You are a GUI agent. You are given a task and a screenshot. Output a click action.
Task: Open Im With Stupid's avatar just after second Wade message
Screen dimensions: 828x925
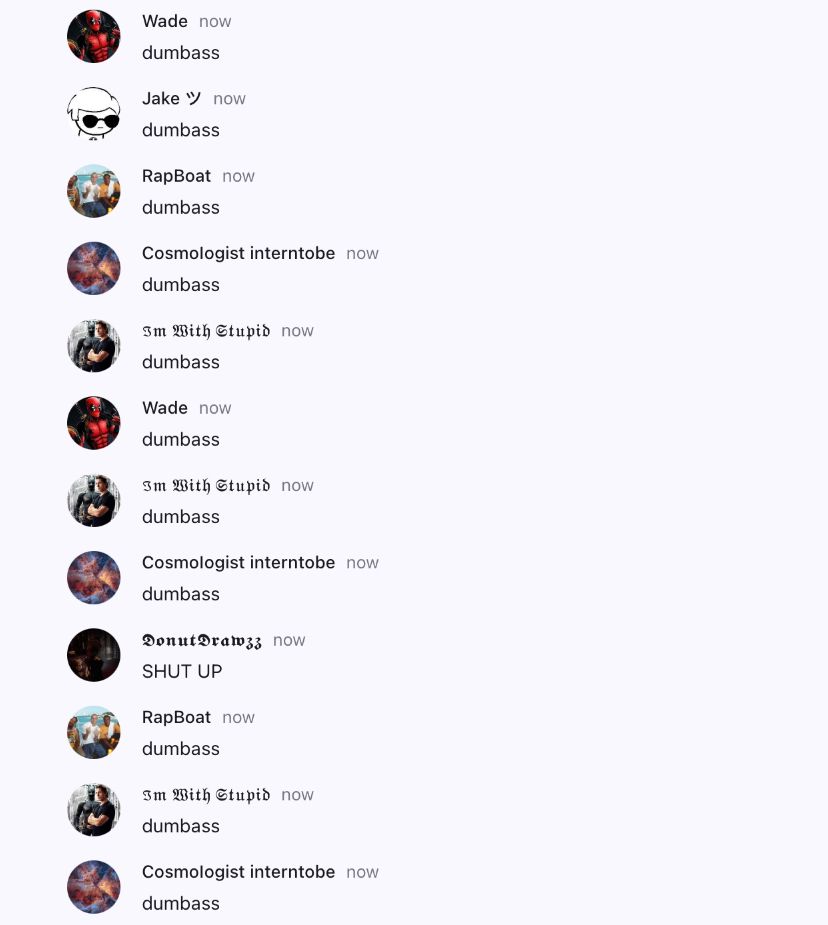click(94, 500)
